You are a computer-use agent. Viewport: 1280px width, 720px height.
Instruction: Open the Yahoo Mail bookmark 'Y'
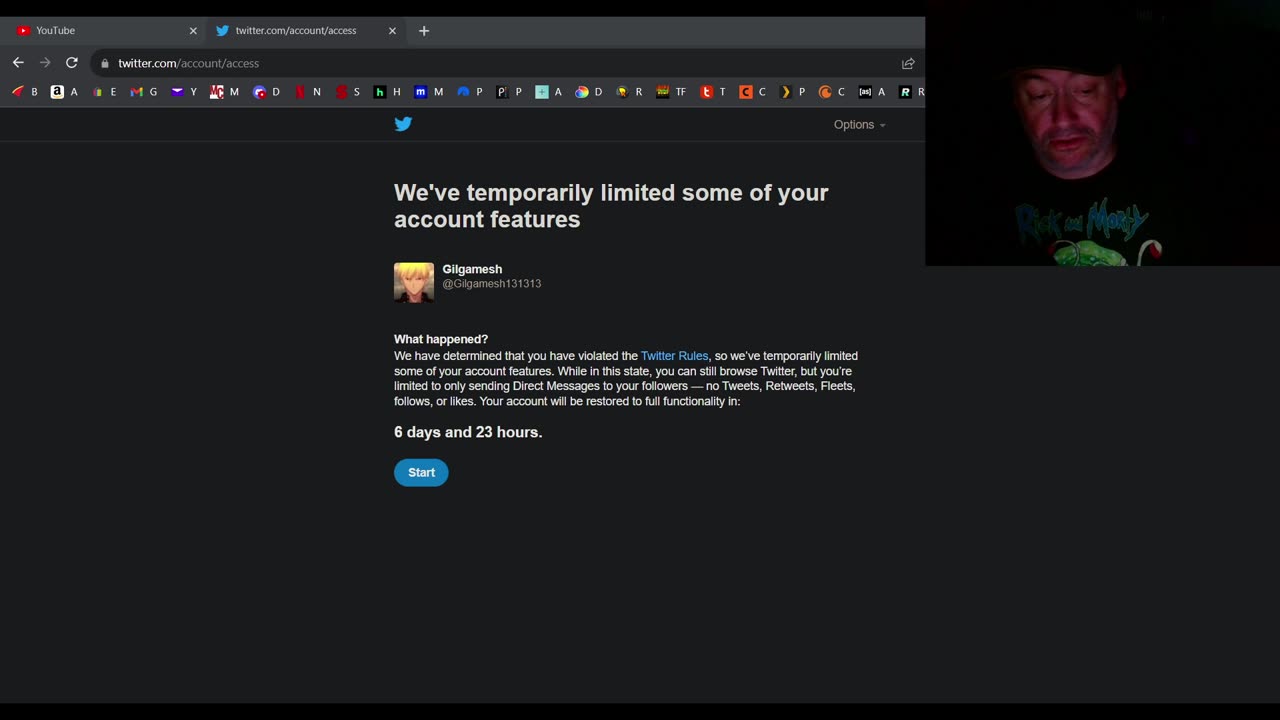[x=184, y=92]
